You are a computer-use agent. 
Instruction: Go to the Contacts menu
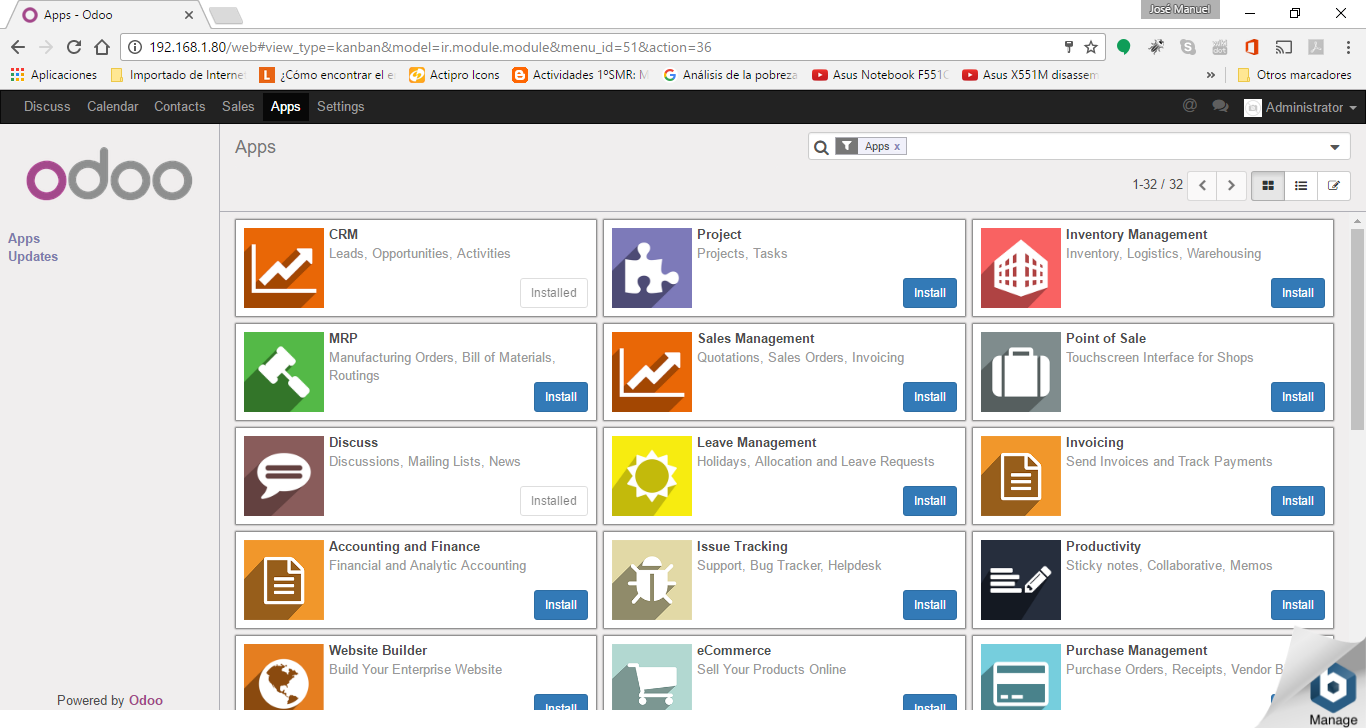point(179,107)
